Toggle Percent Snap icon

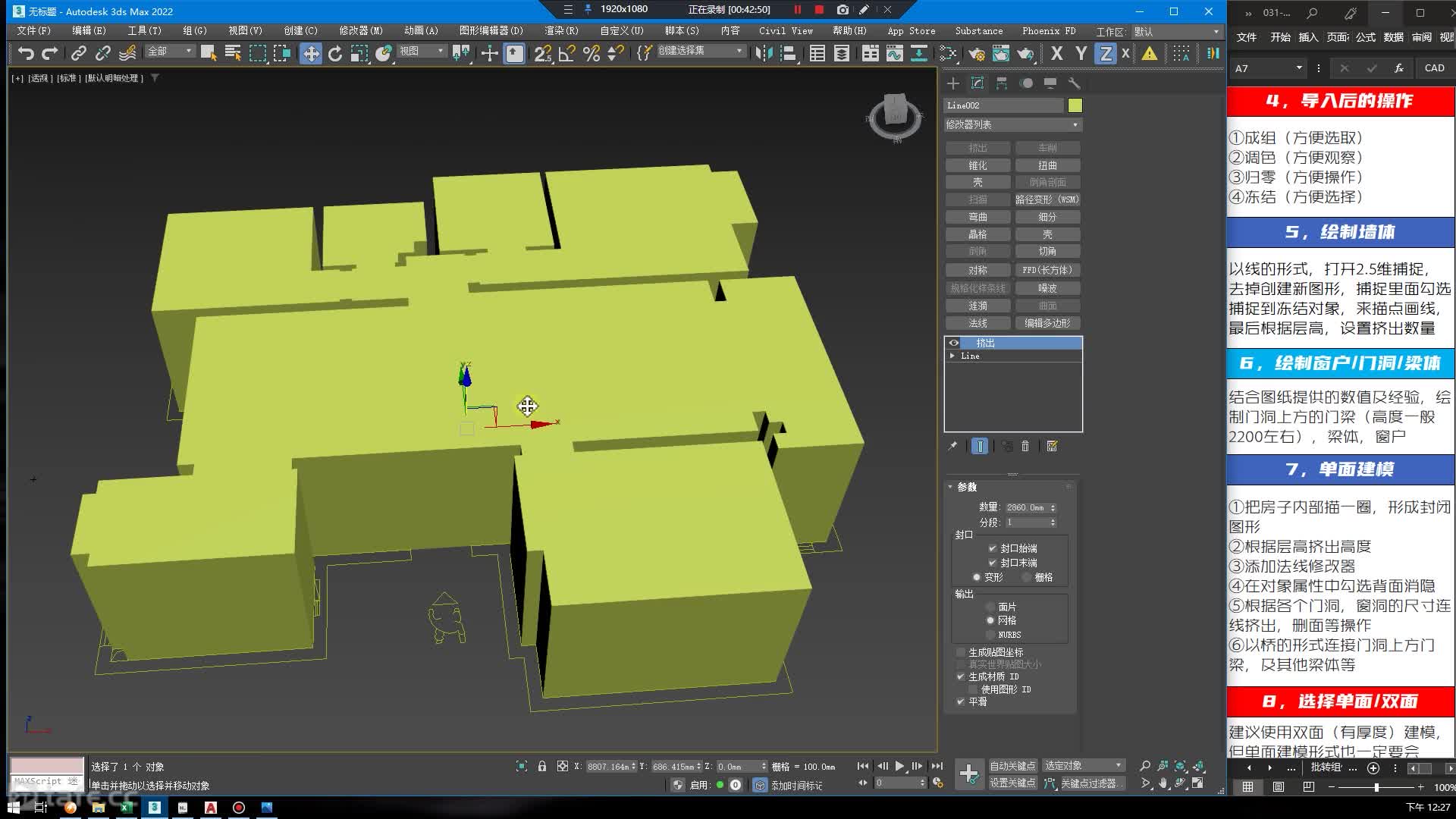tap(591, 53)
